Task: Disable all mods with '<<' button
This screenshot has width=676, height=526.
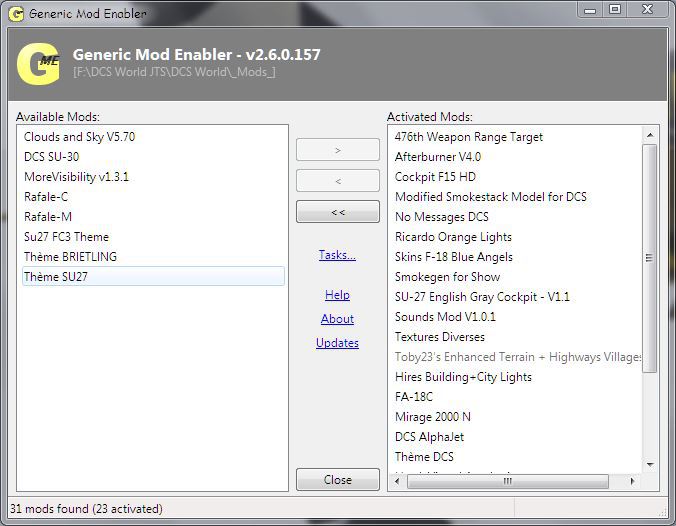Action: coord(338,212)
